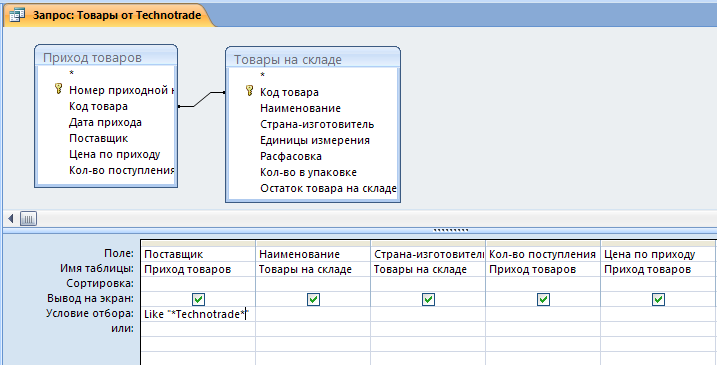
Task: Select 'Код товара' field in Товары на складе
Action: point(289,92)
